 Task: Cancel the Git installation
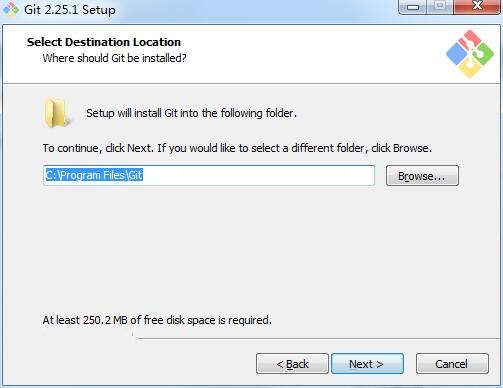[x=452, y=364]
